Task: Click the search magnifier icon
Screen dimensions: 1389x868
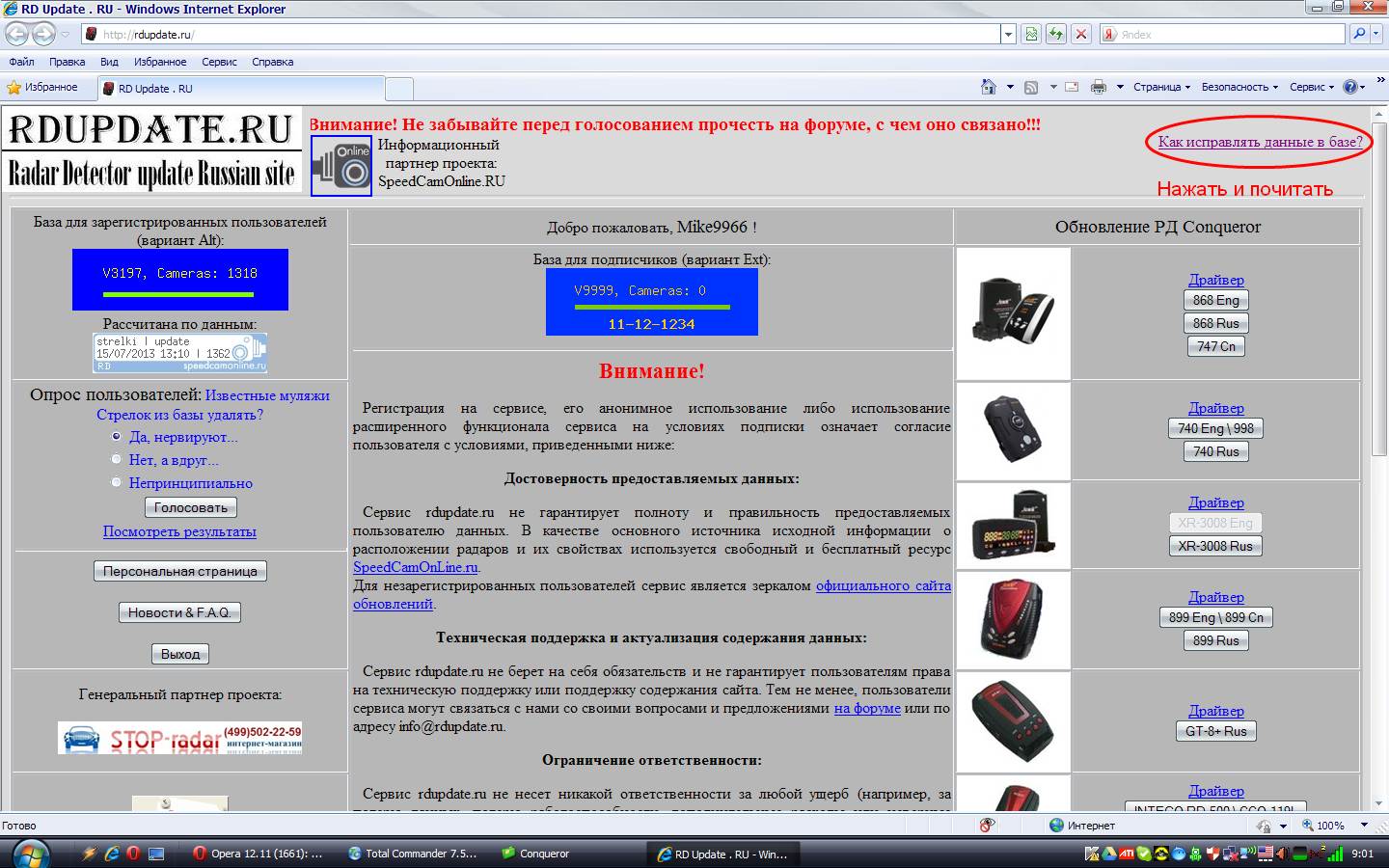Action: (1359, 34)
